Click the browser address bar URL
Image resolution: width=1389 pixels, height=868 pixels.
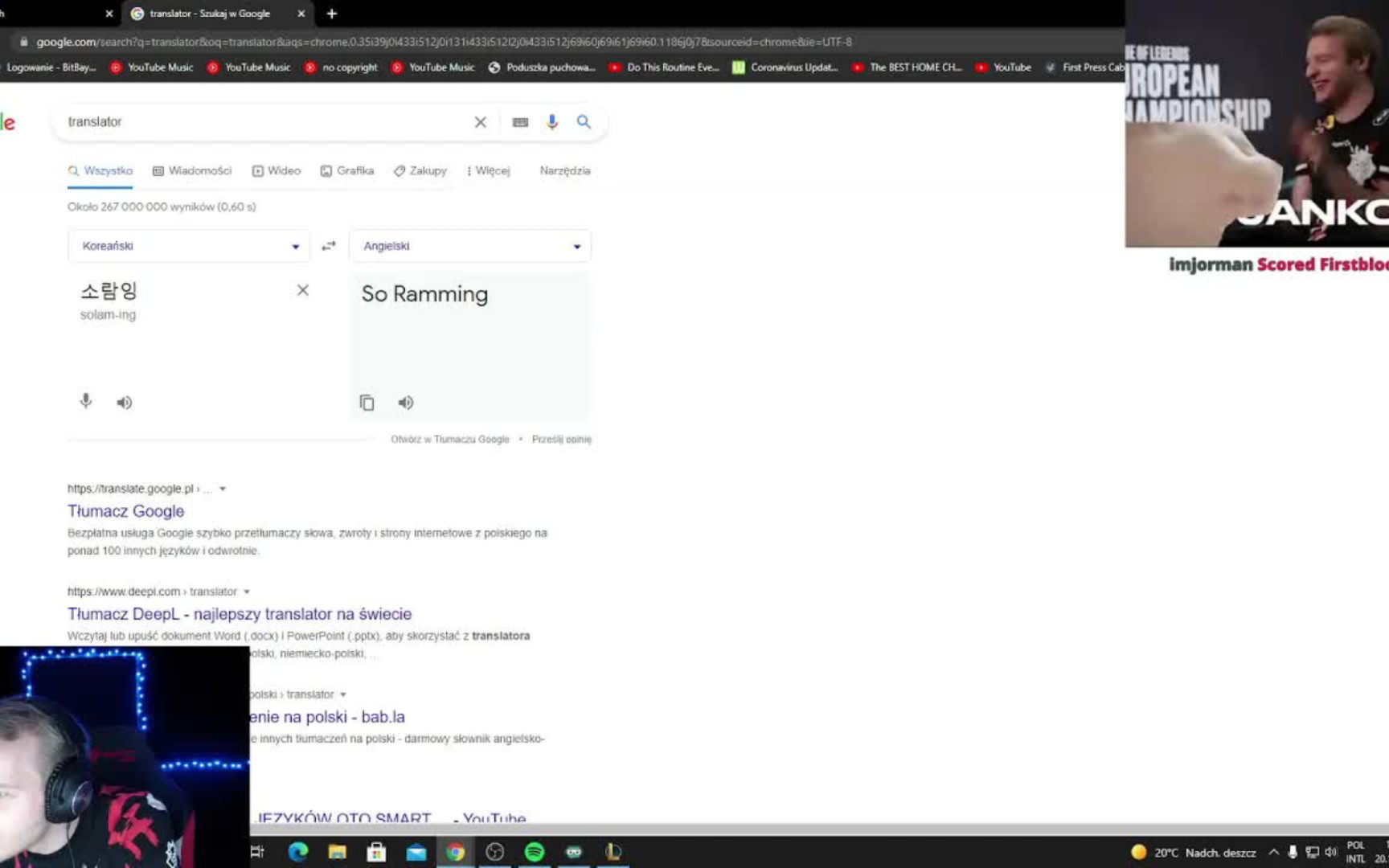(x=444, y=42)
